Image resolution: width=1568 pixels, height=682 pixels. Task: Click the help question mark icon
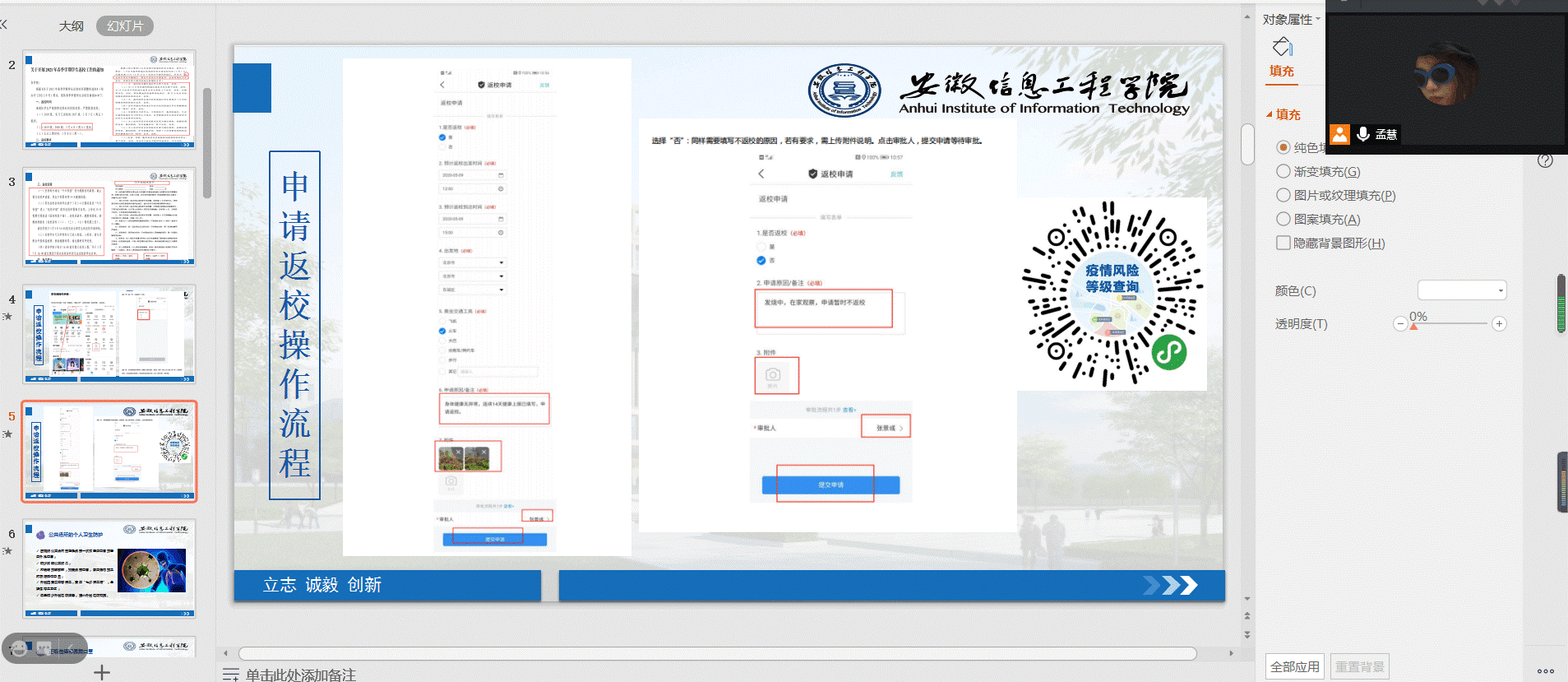point(1545,160)
